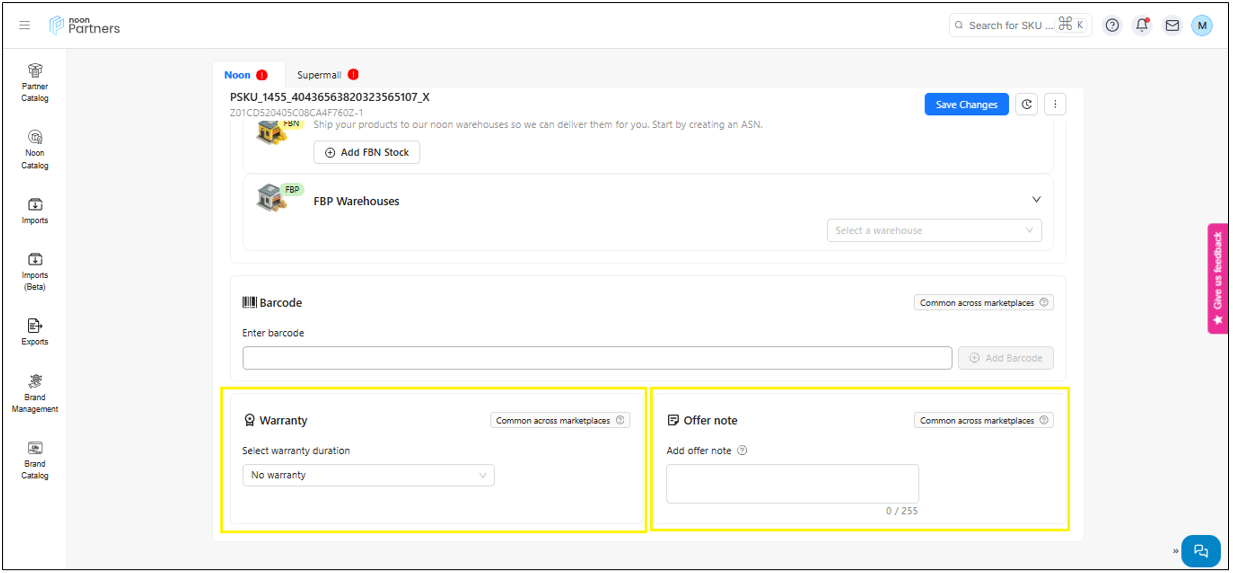
Task: Collapse the FBP Warehouses section
Action: pos(1036,200)
